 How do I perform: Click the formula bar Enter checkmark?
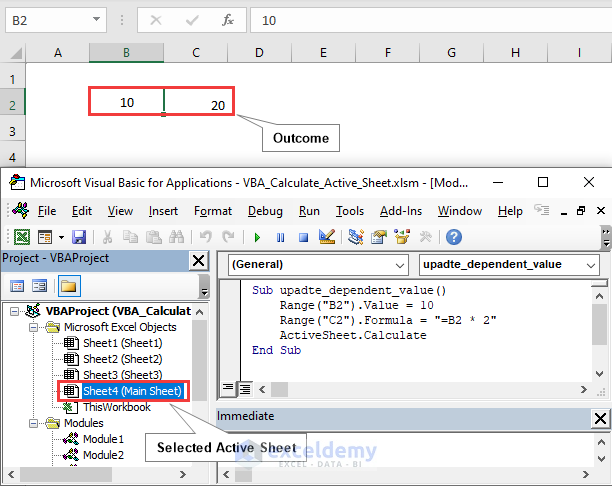click(192, 20)
